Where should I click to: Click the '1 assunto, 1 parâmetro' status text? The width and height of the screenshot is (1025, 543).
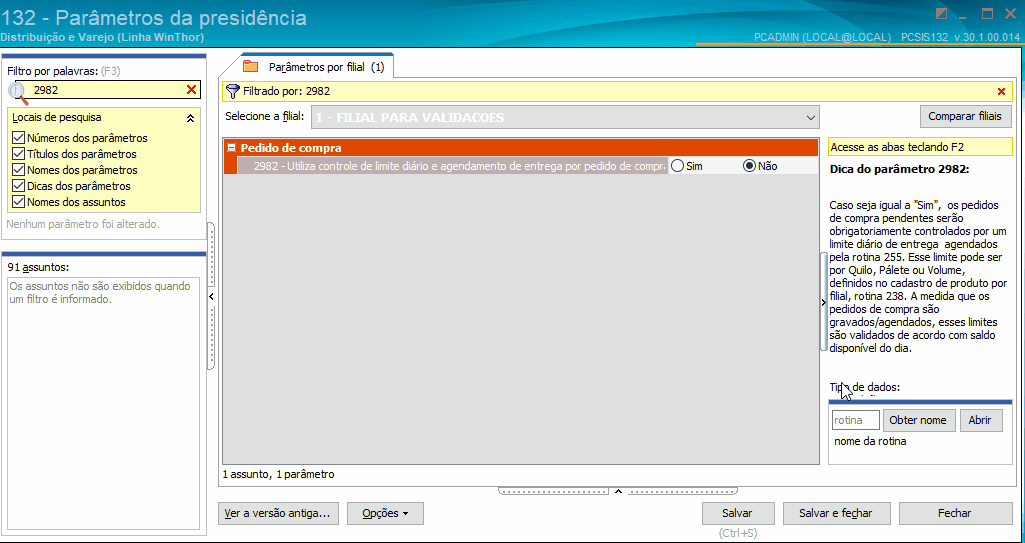tap(278, 474)
